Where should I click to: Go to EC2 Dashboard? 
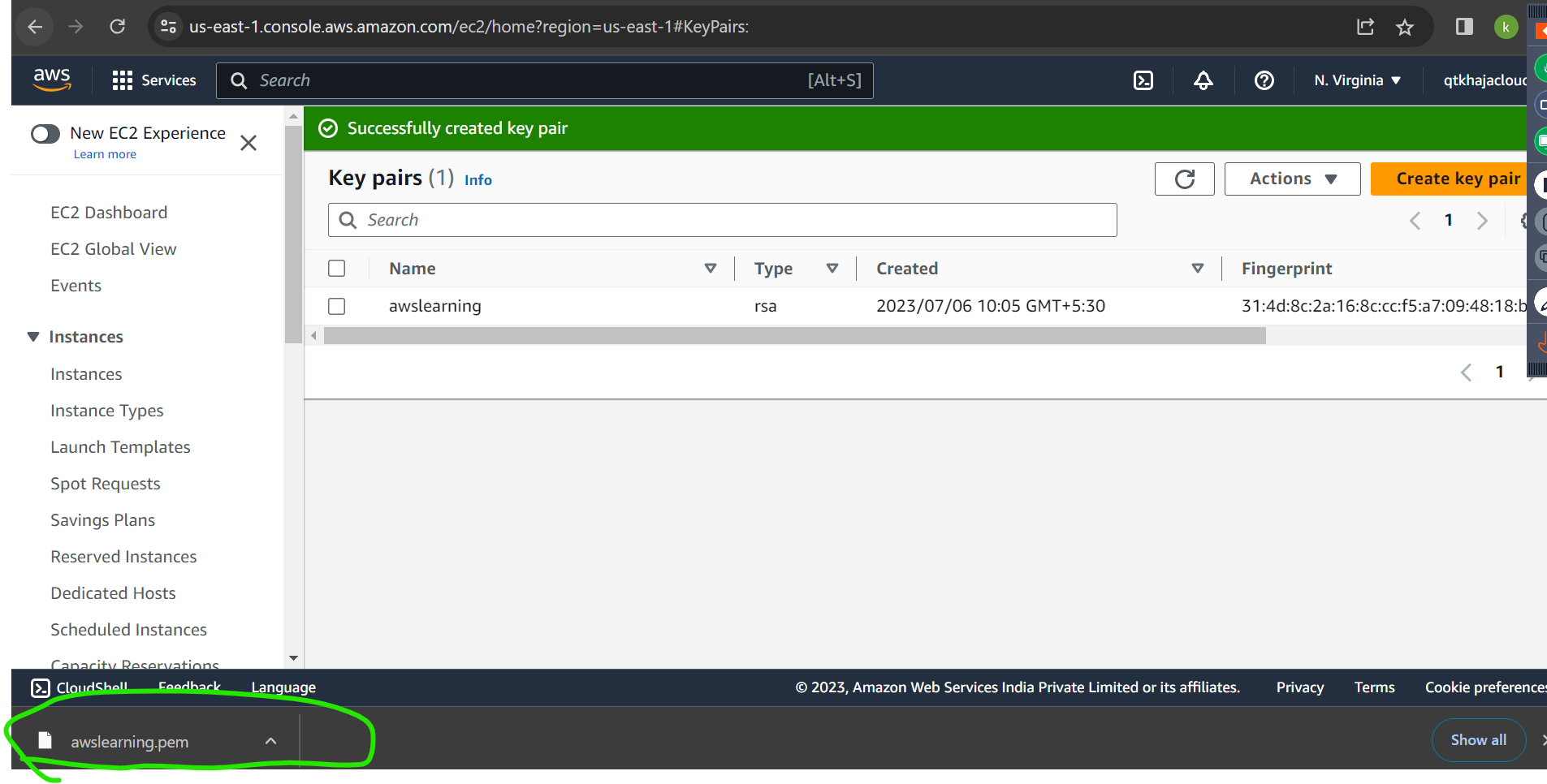coord(109,213)
